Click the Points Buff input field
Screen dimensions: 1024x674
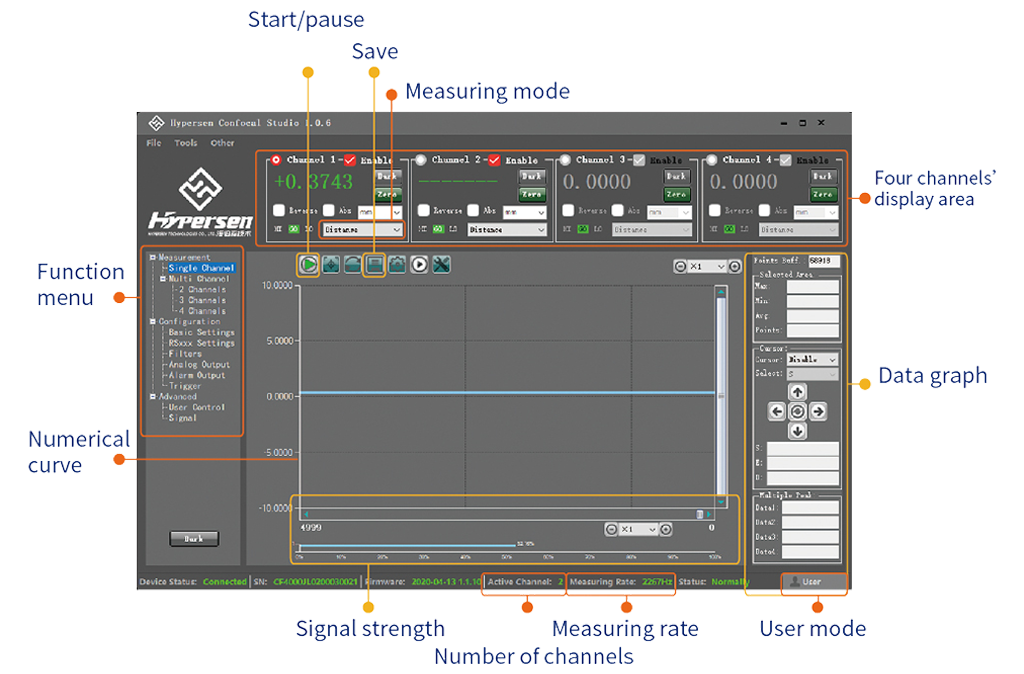824,261
